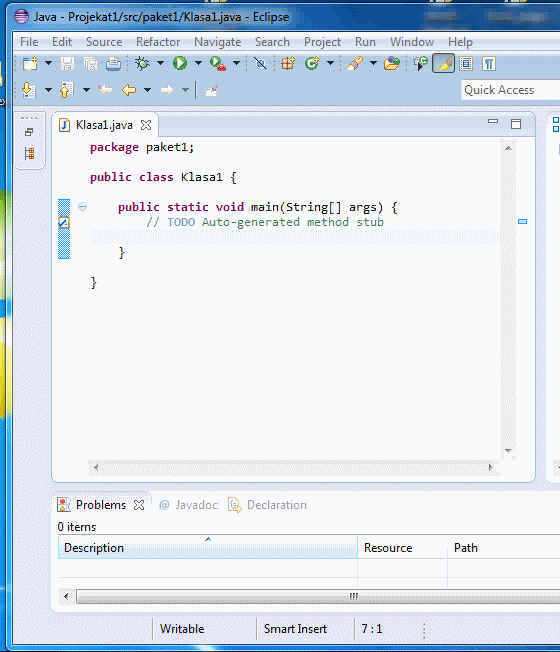
Task: Toggle Show Whitespace Characters pilcrow button
Action: click(489, 63)
